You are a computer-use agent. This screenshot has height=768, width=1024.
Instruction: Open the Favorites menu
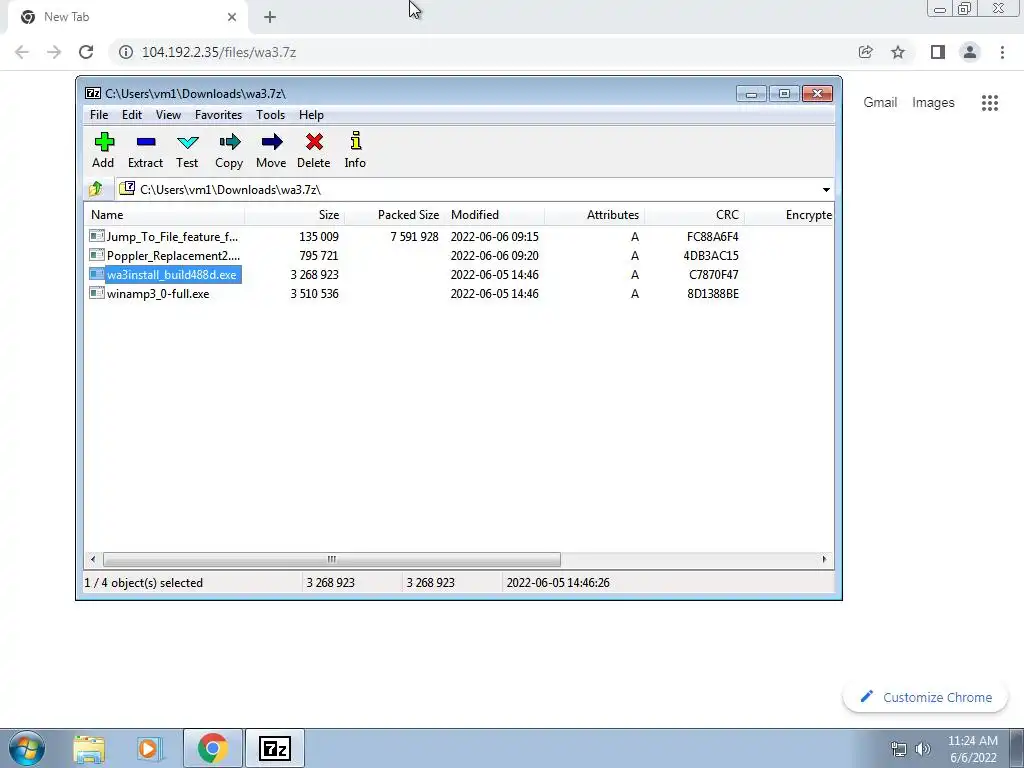point(218,115)
